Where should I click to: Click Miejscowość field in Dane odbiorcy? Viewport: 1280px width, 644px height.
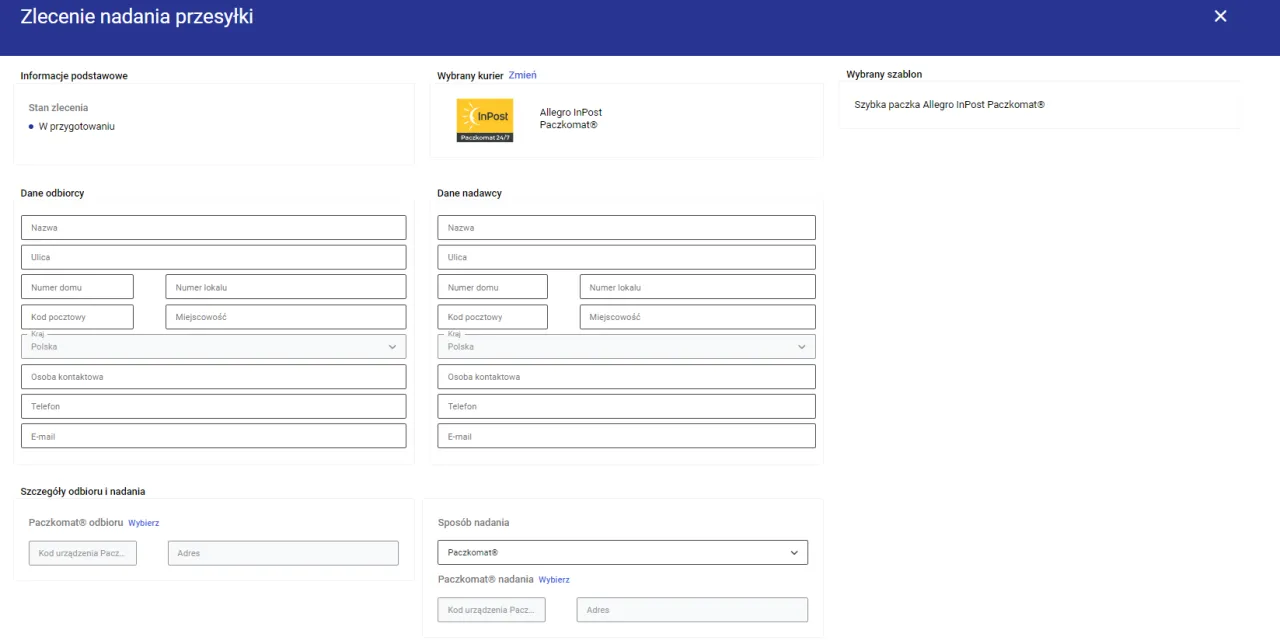pyautogui.click(x=285, y=316)
